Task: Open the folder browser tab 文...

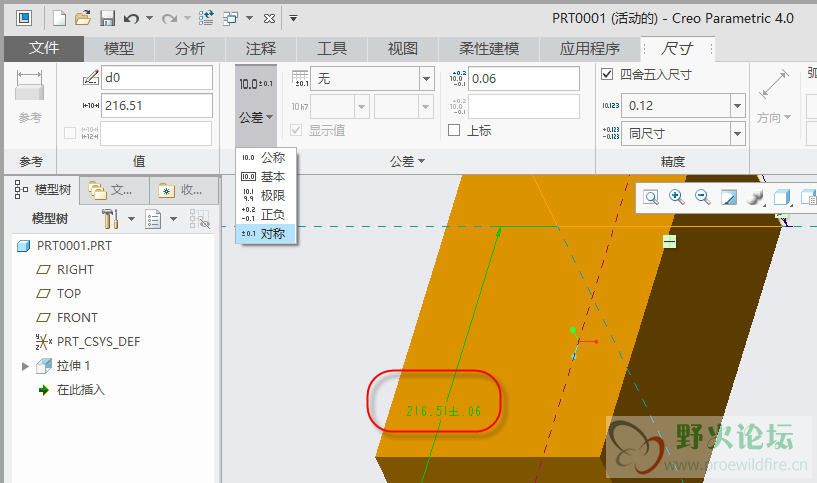Action: (x=113, y=190)
